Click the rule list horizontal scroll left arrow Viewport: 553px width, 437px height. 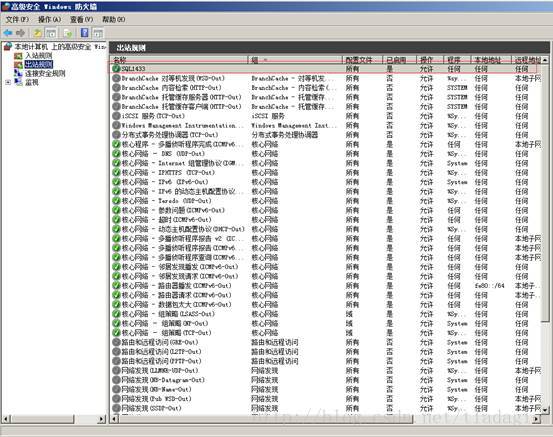[x=114, y=419]
